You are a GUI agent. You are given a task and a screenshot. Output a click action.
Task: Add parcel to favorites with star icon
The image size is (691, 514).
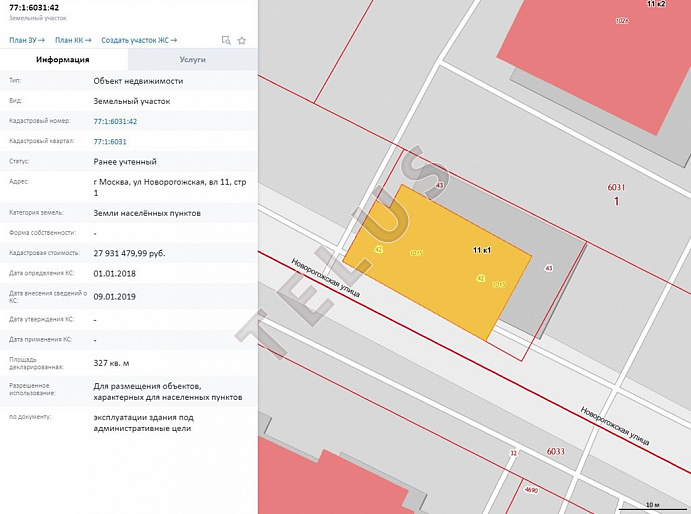[241, 41]
